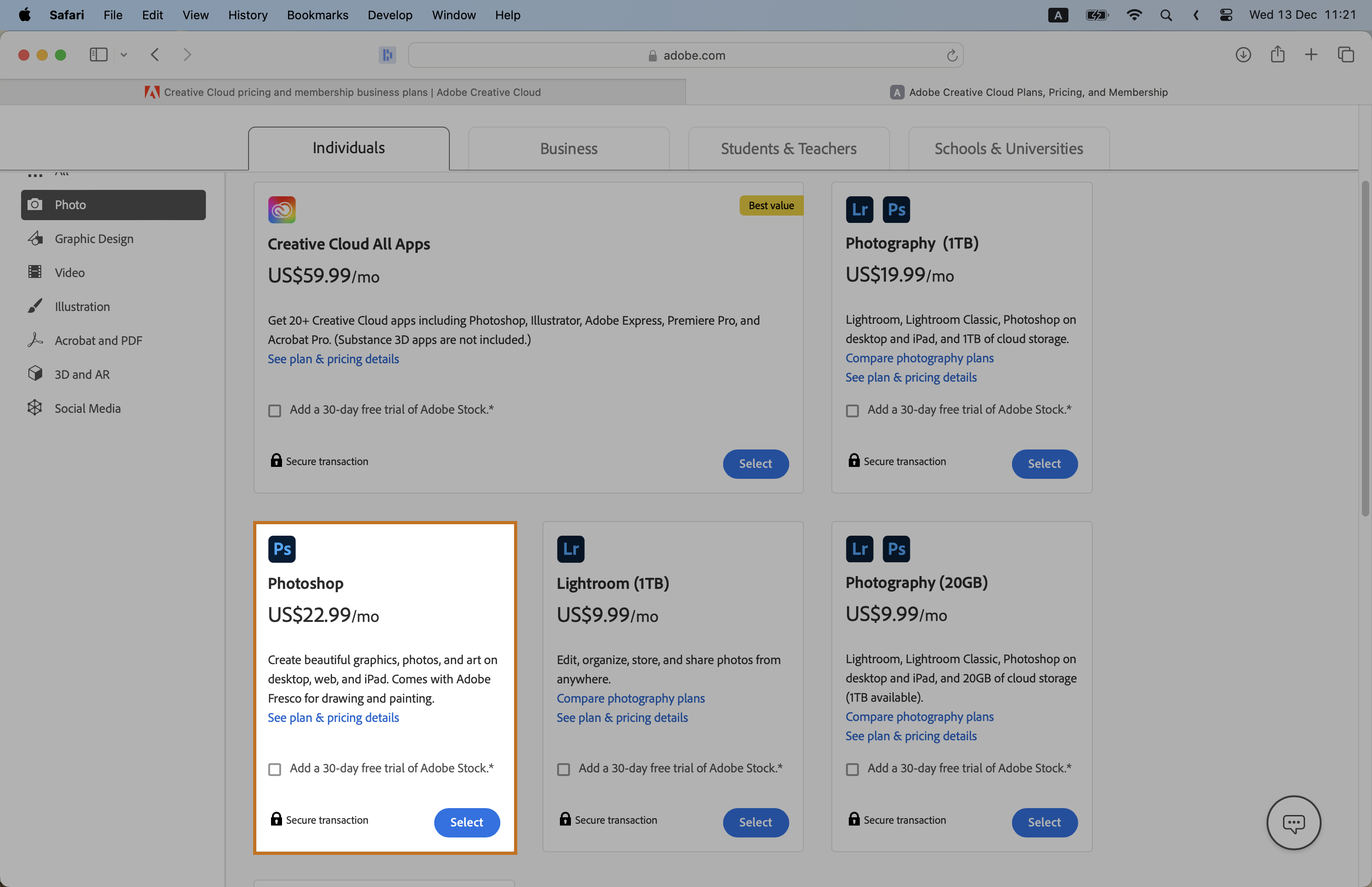The height and width of the screenshot is (887, 1372).
Task: Open macOS Control Center icon
Action: click(x=1226, y=15)
